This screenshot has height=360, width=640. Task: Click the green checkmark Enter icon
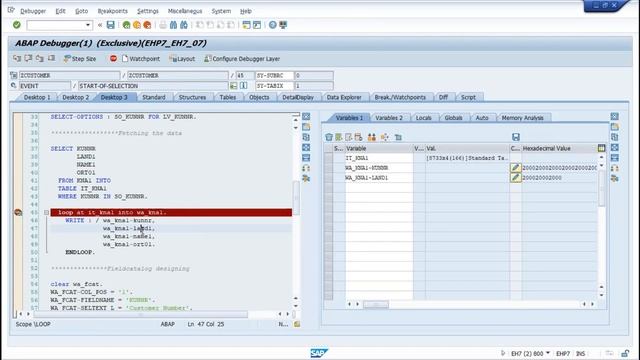[x=17, y=25]
